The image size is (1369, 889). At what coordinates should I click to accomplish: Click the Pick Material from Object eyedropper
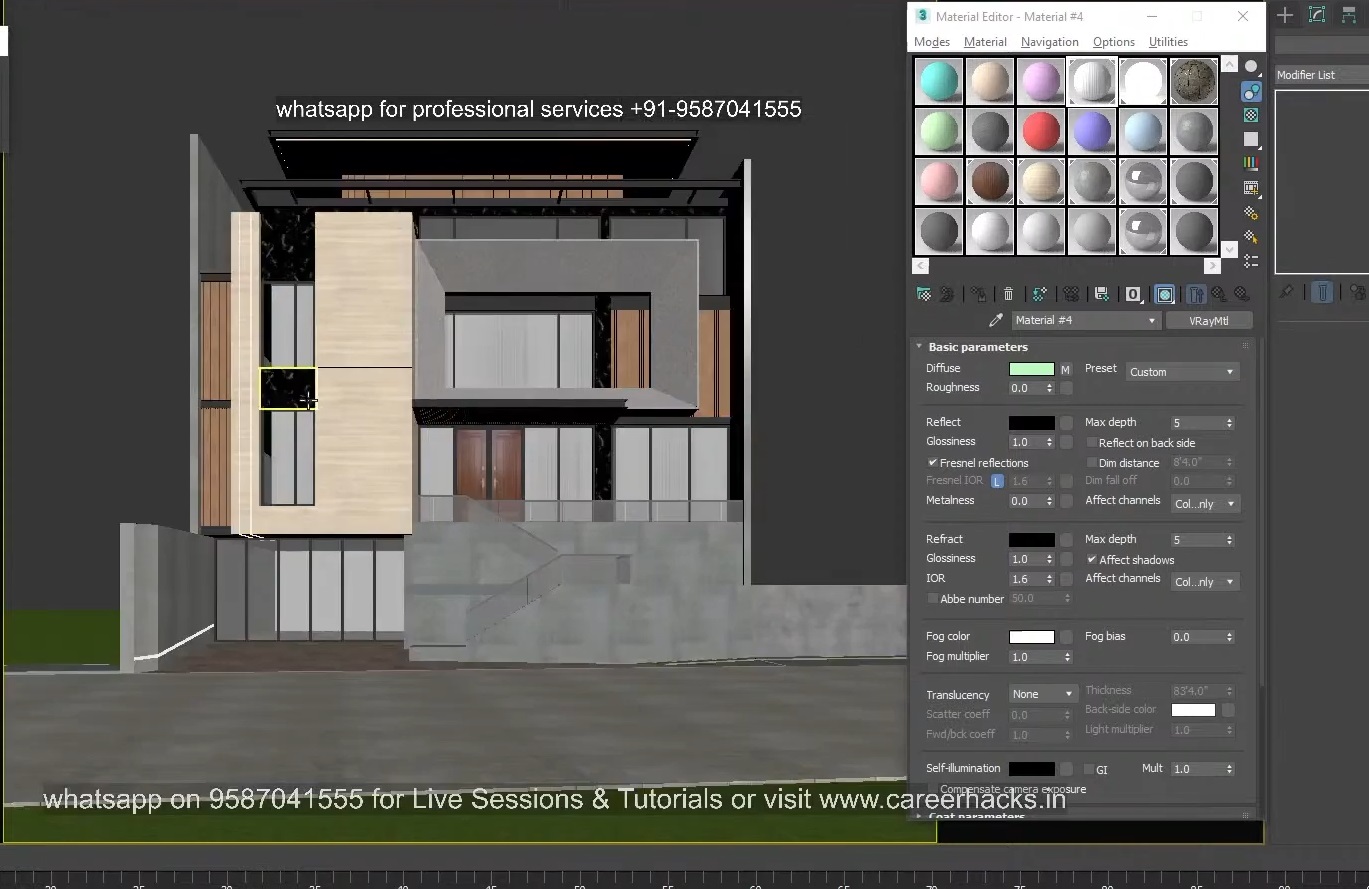coord(995,320)
